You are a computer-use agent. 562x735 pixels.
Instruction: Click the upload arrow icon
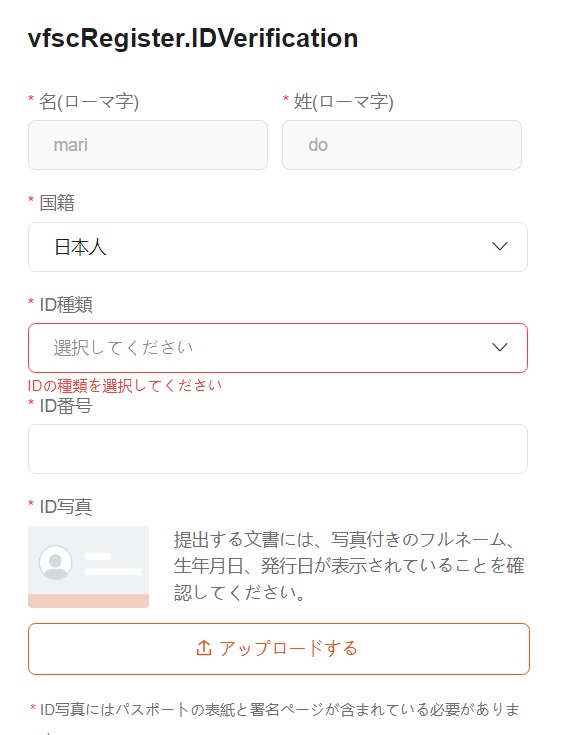tap(204, 648)
